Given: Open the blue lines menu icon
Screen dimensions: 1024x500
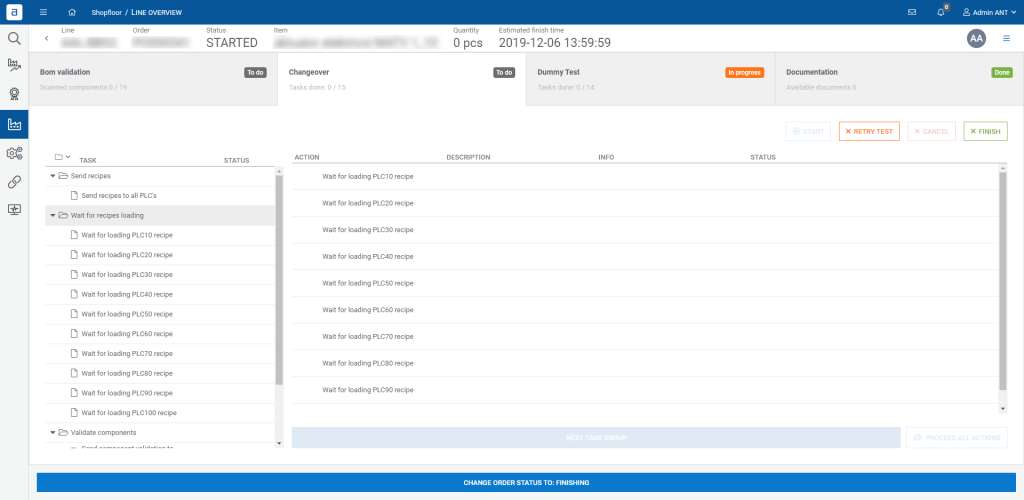Looking at the screenshot, I should tap(1006, 39).
